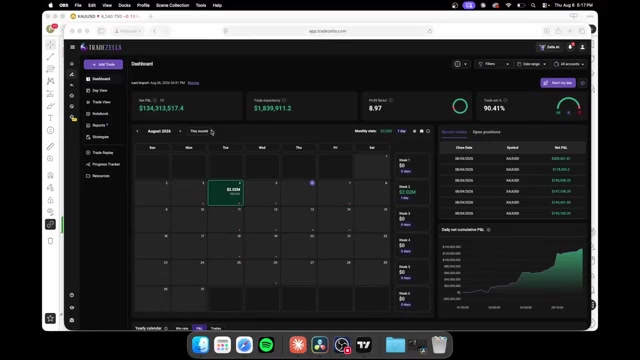Select the TradingView crosshair cursor tool
640x360 pixels.
click(x=50, y=44)
